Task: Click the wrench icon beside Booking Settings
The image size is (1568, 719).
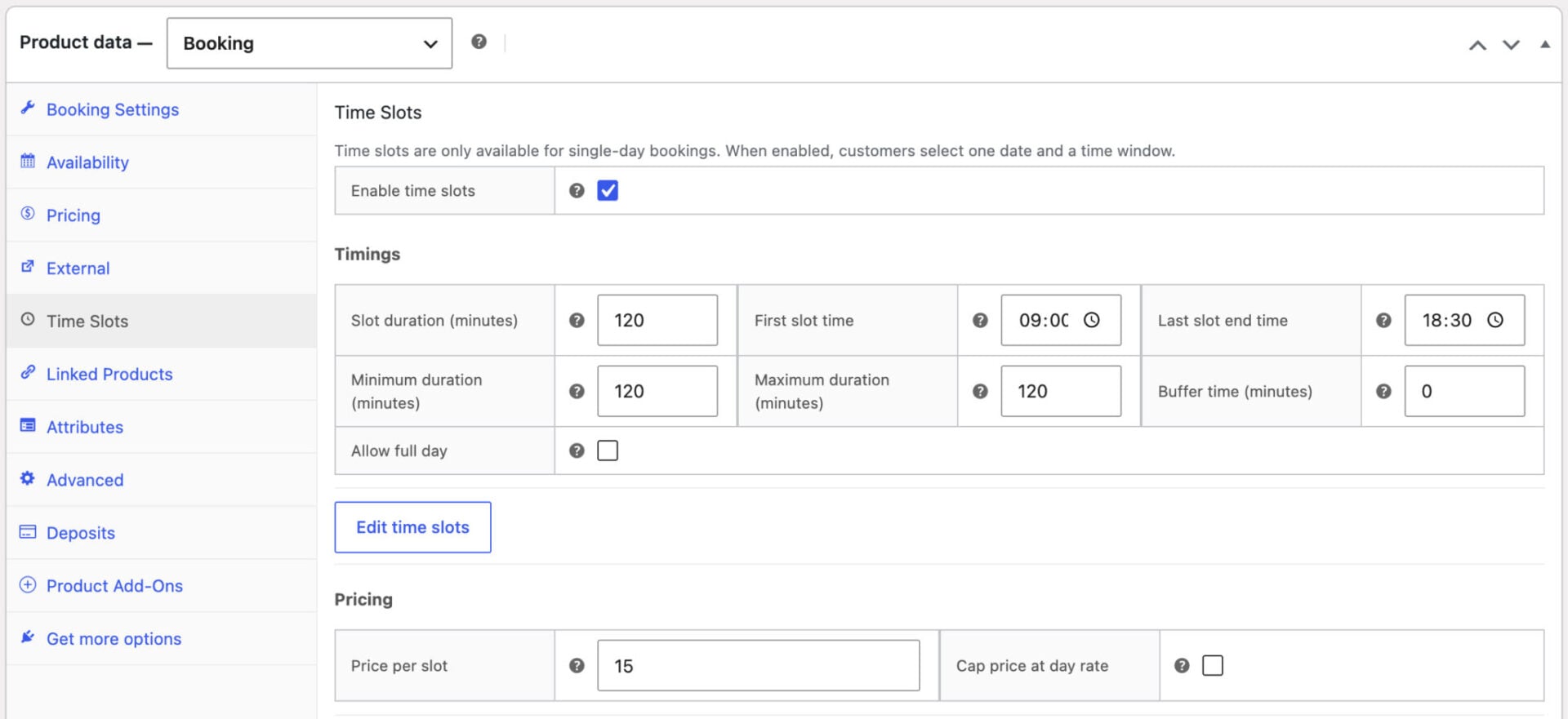Action: pyautogui.click(x=28, y=108)
